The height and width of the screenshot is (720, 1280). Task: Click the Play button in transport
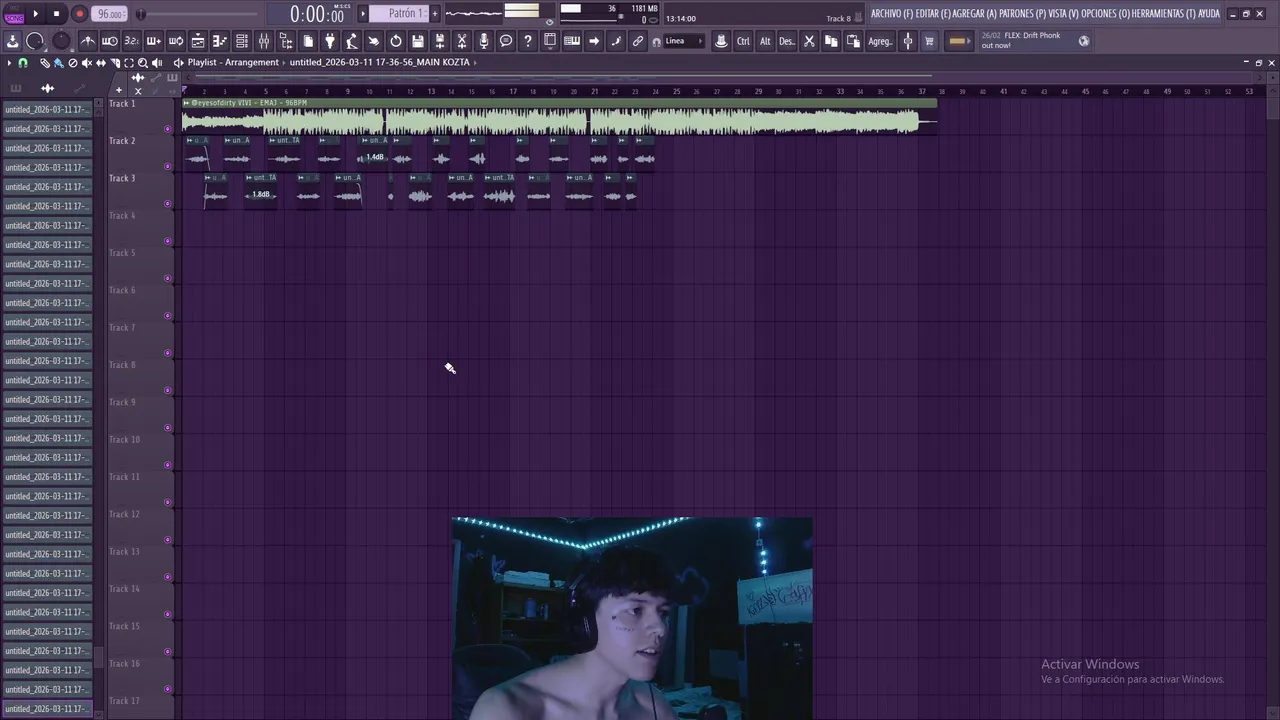(x=35, y=14)
